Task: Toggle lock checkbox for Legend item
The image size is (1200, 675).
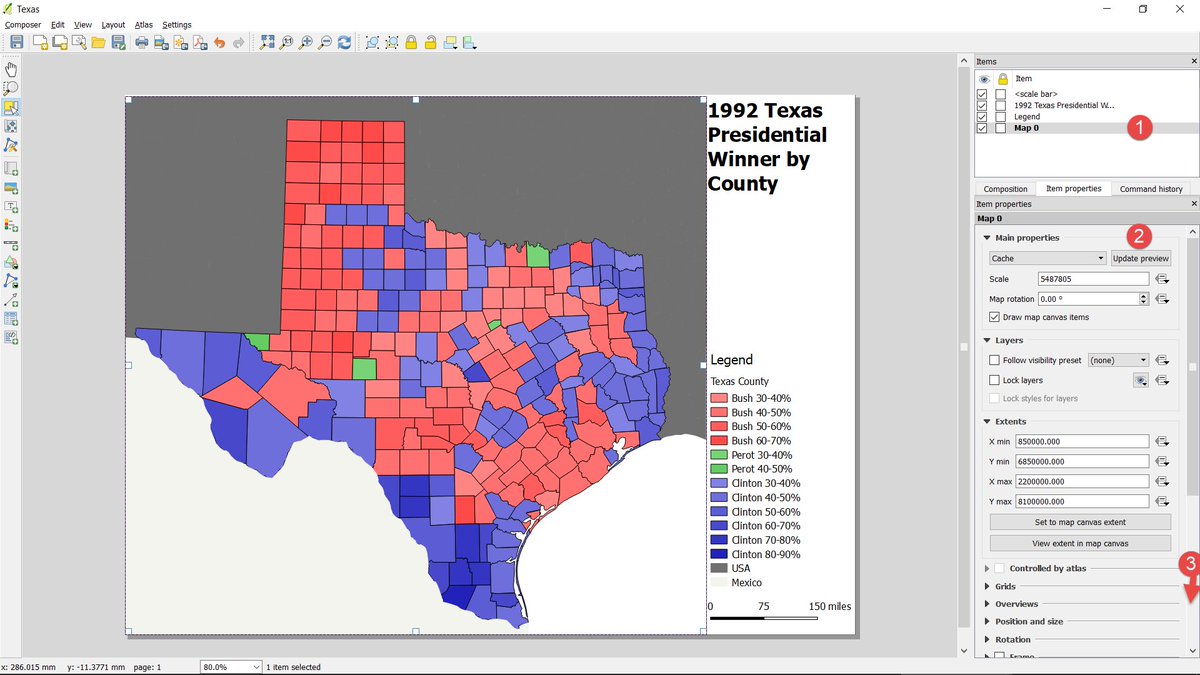Action: point(1001,117)
